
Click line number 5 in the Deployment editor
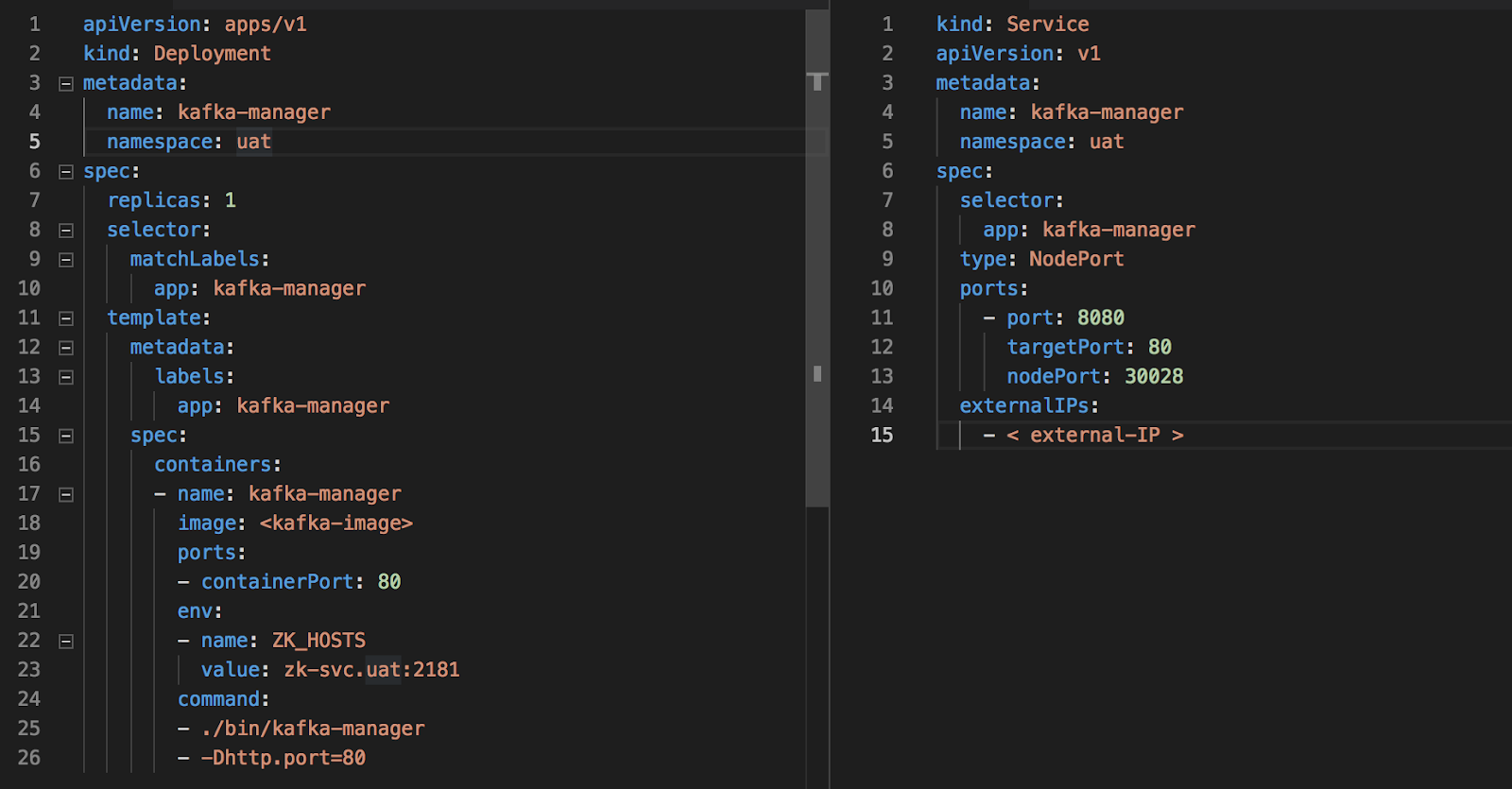click(35, 142)
